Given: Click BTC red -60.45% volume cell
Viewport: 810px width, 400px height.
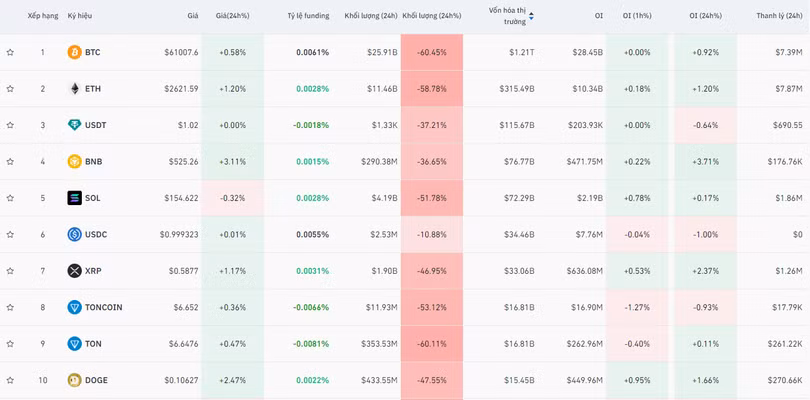Looking at the screenshot, I should [431, 52].
